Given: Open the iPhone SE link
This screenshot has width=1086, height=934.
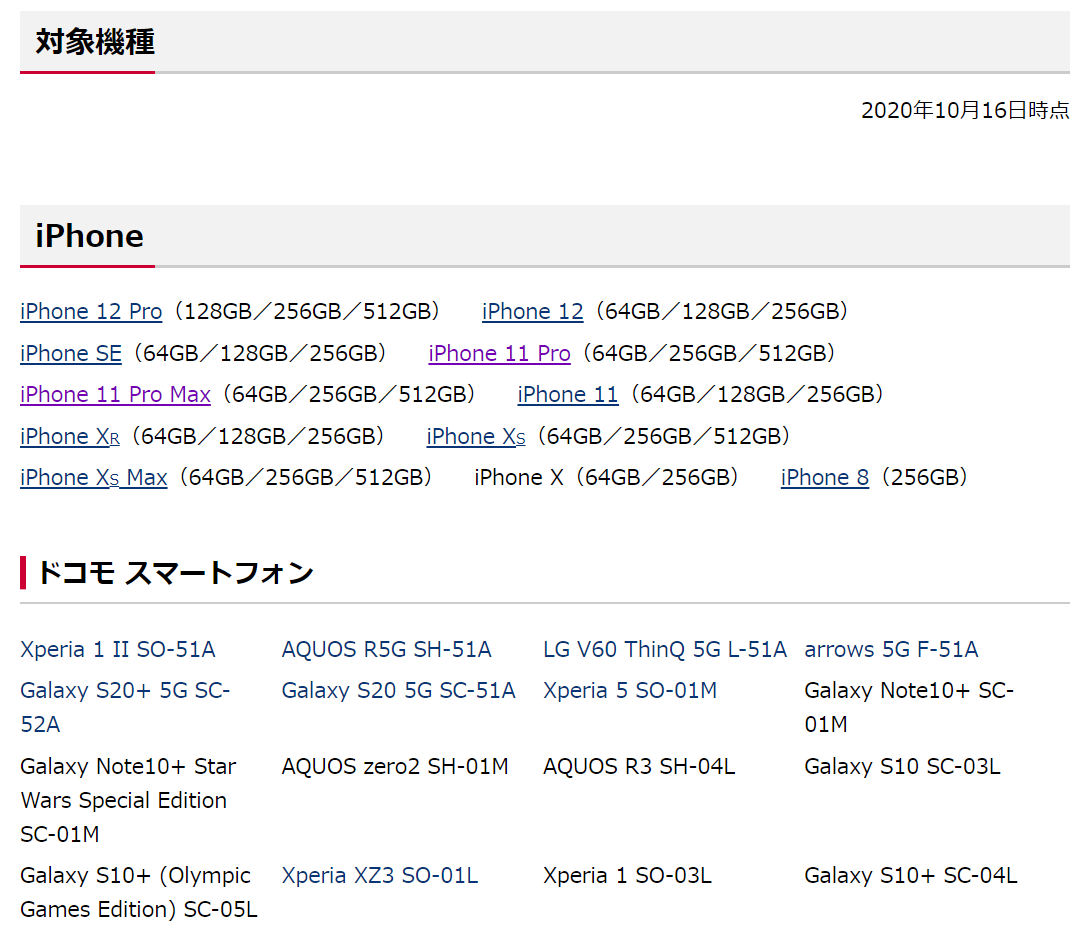Looking at the screenshot, I should (x=71, y=353).
